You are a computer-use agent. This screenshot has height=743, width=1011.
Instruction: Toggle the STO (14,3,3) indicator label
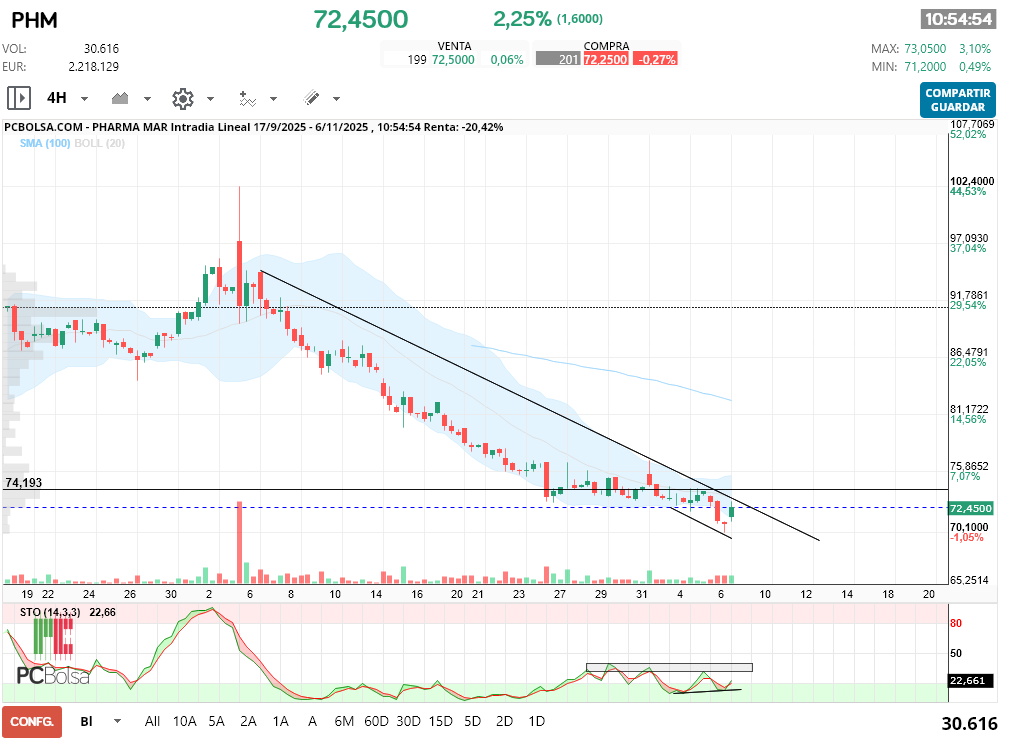pos(51,612)
